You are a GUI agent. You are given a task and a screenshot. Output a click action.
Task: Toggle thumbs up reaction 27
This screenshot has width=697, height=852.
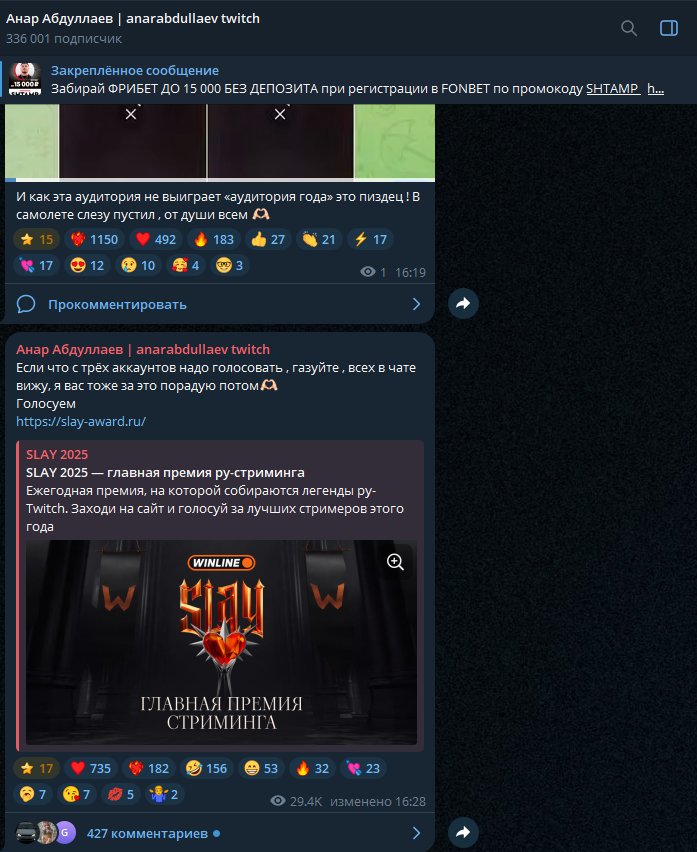coord(268,240)
